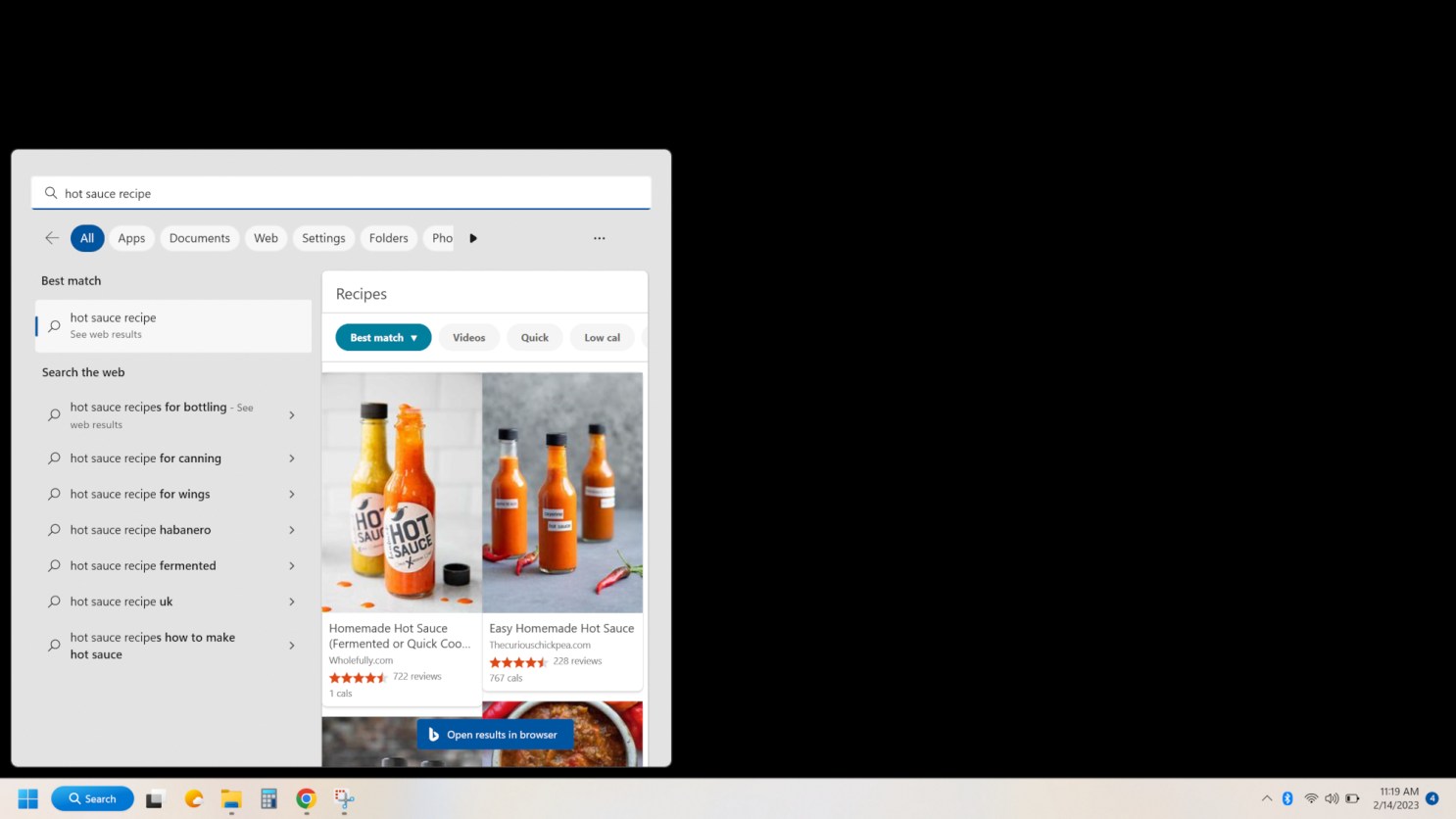
Task: Filter recipes with the "Low cal" chip
Action: [602, 337]
